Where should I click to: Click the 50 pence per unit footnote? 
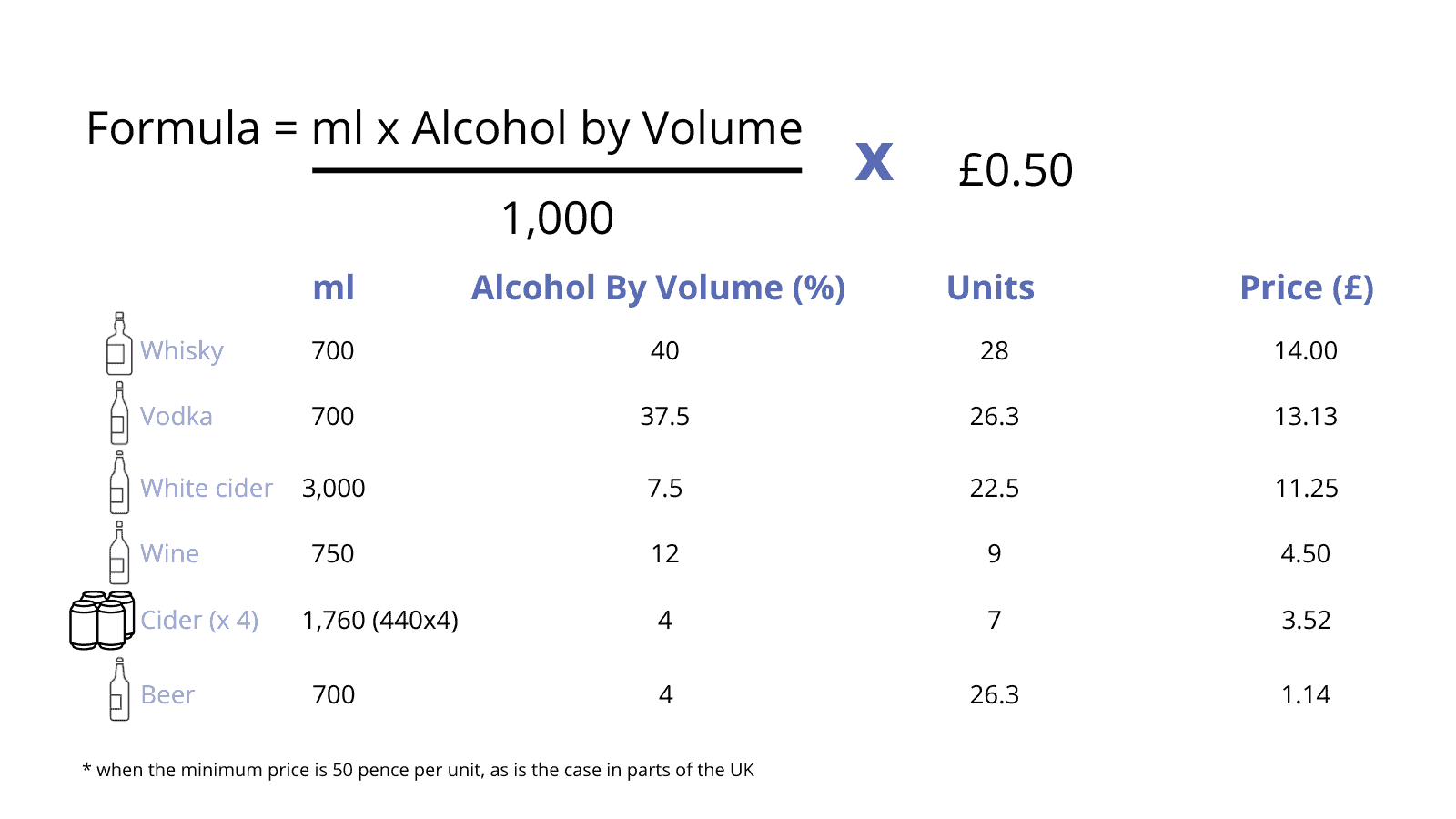point(419,770)
